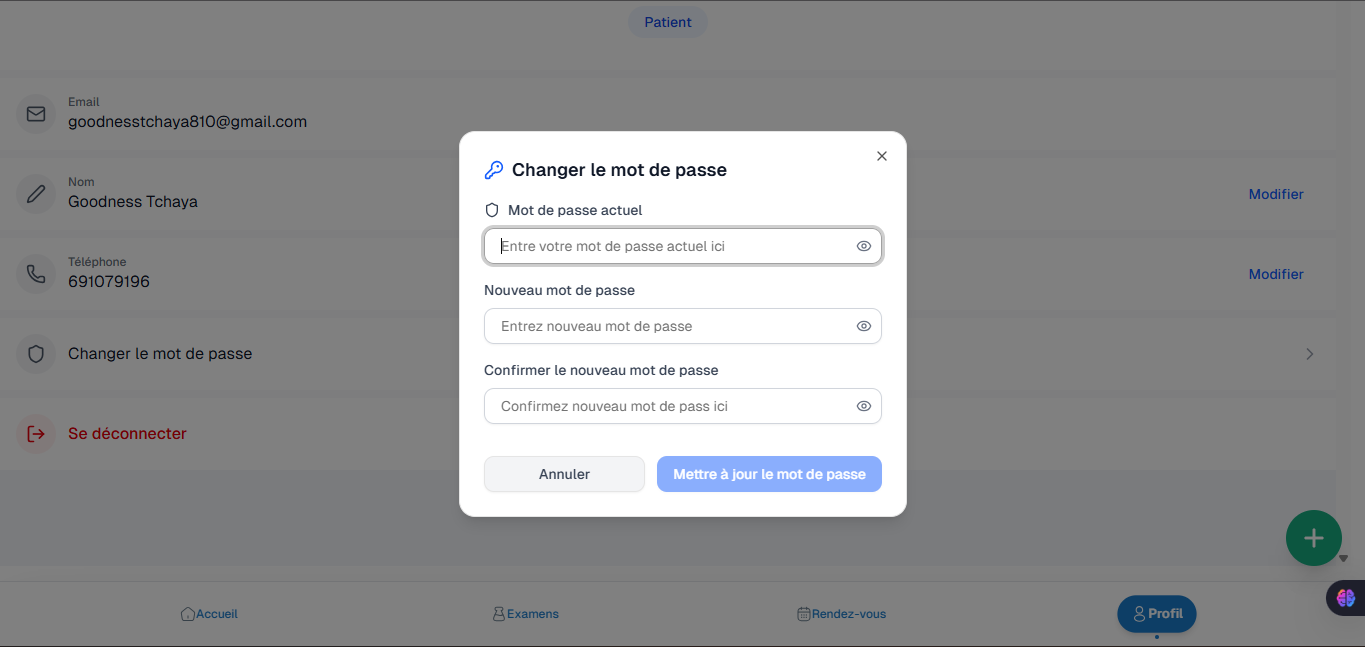Click Mettre à jour le mot de passe
The image size is (1365, 647).
[769, 474]
